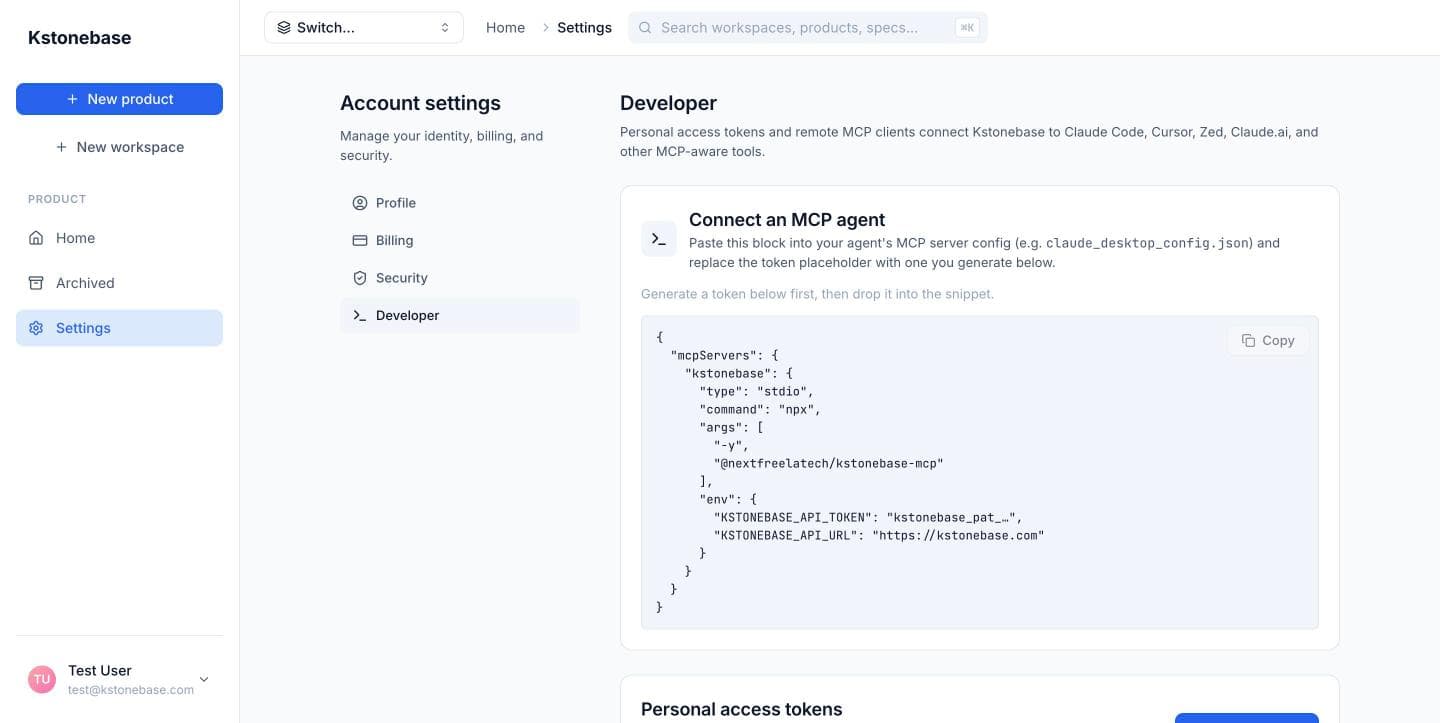This screenshot has width=1440, height=723.
Task: Click the Developer terminal prompt icon
Action: 360,315
